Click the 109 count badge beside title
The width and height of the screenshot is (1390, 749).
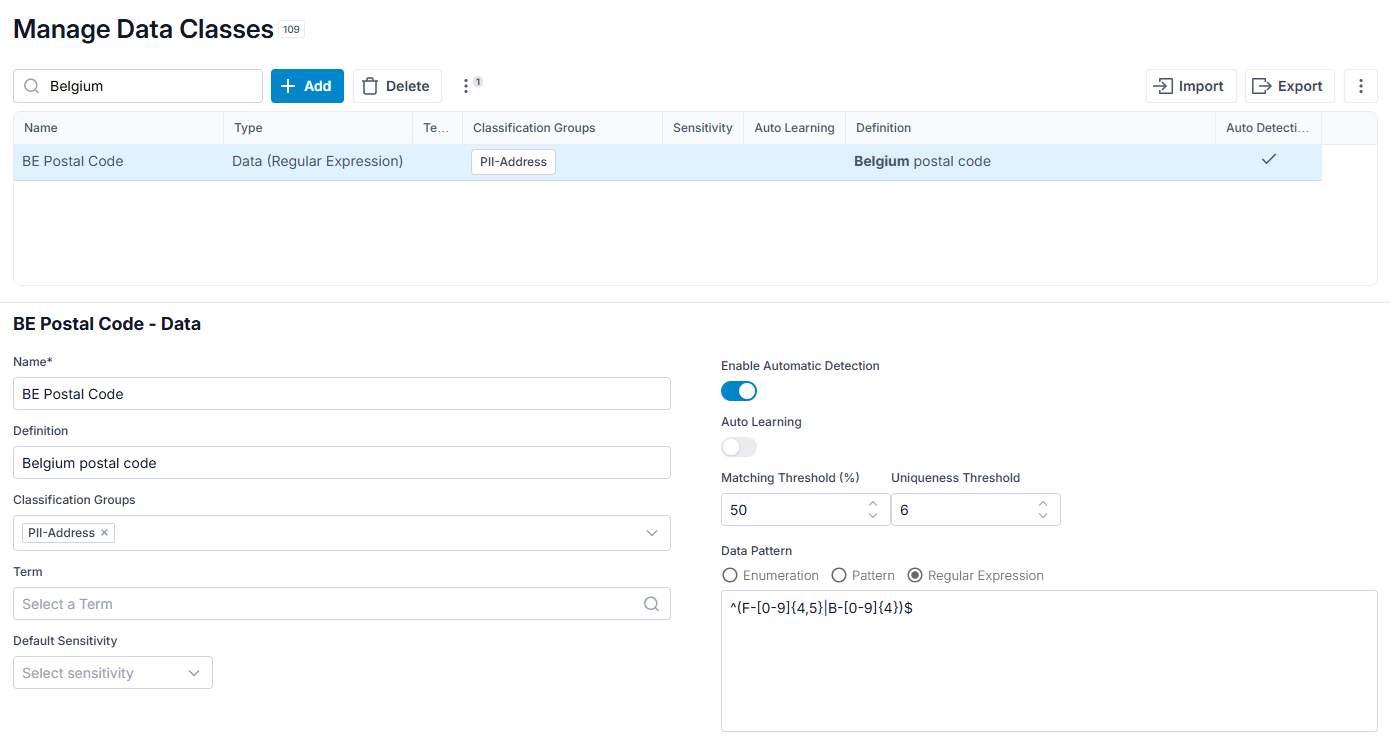291,30
